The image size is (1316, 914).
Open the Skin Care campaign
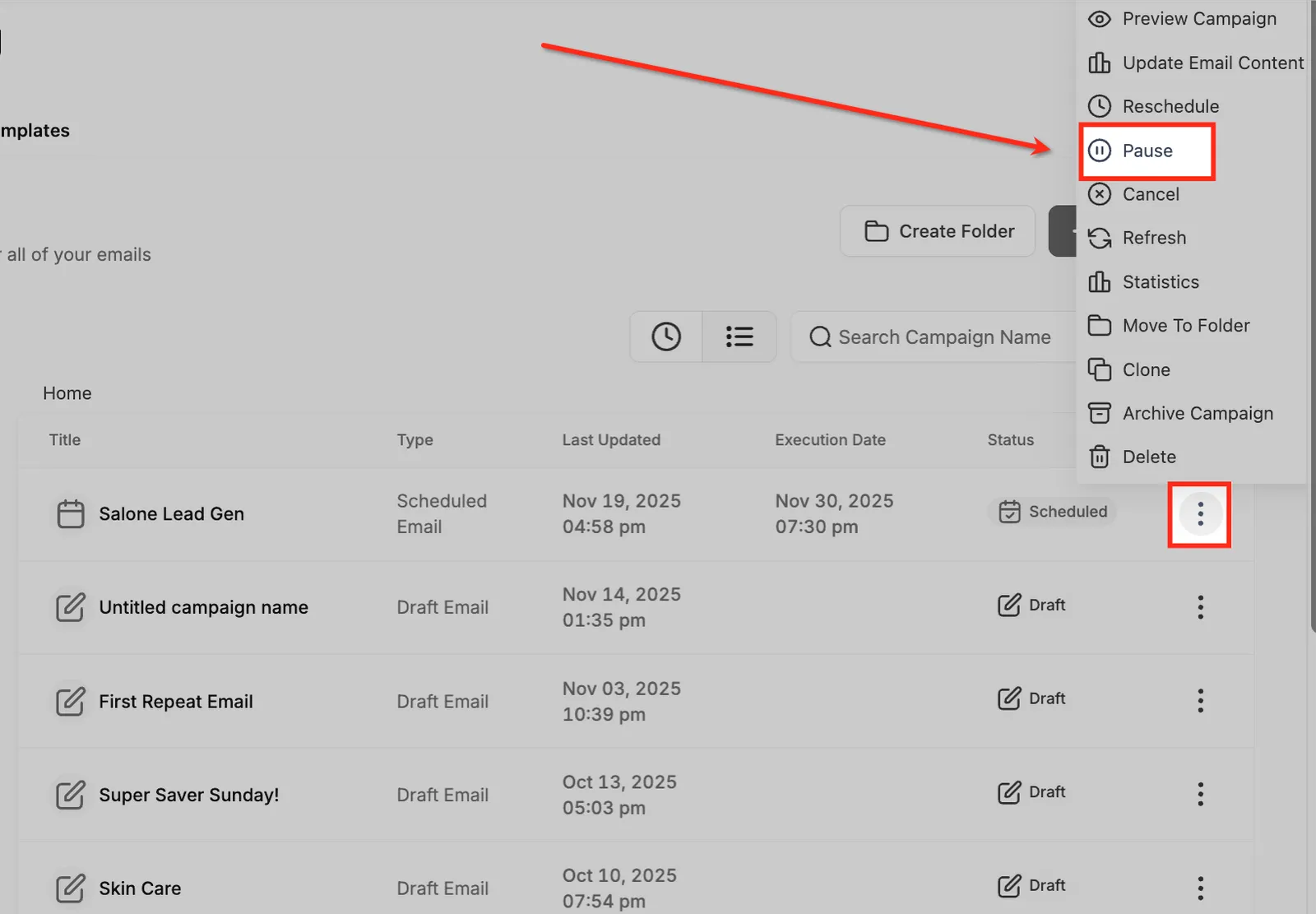[140, 888]
